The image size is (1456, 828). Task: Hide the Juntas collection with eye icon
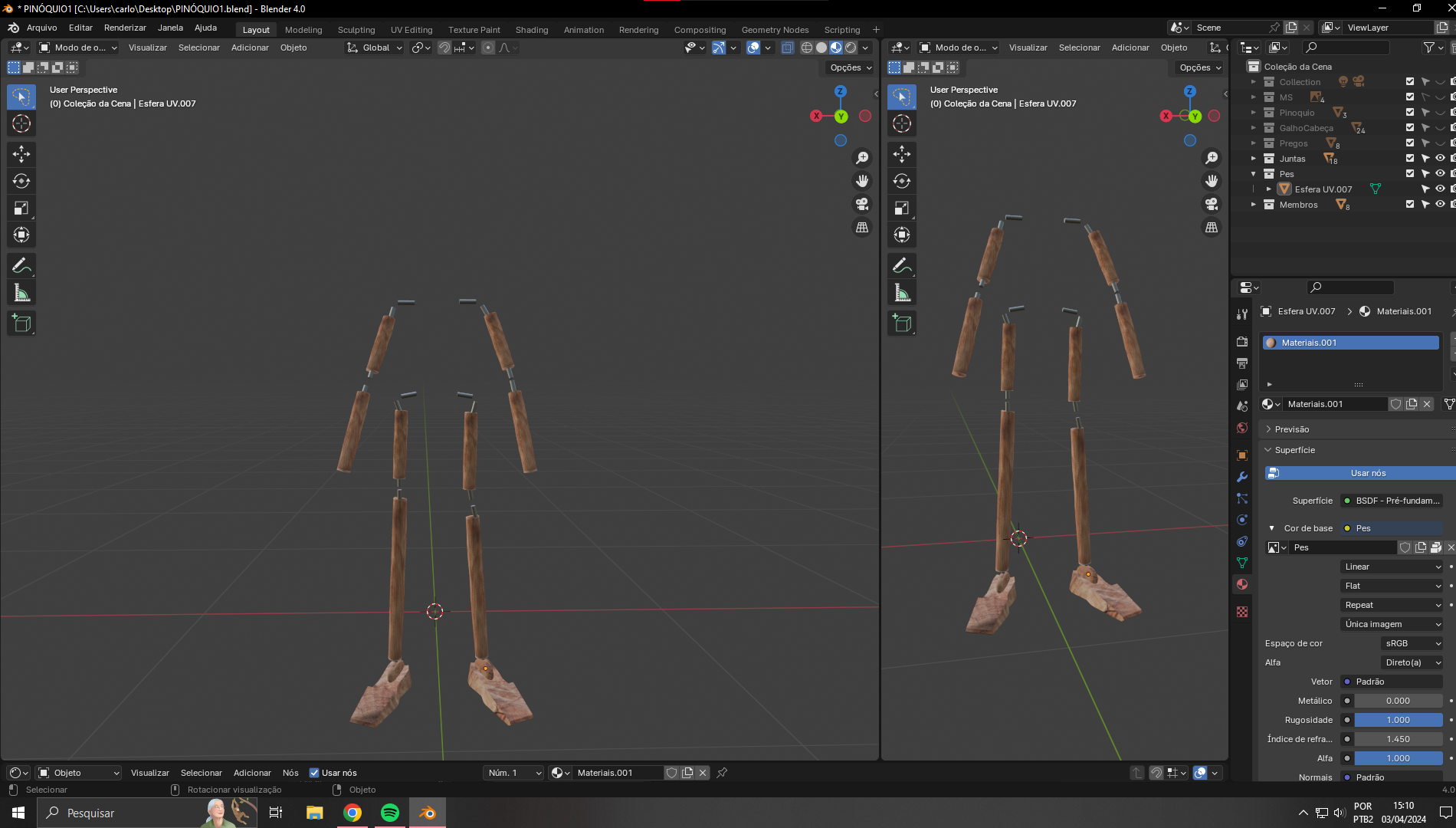click(x=1440, y=158)
